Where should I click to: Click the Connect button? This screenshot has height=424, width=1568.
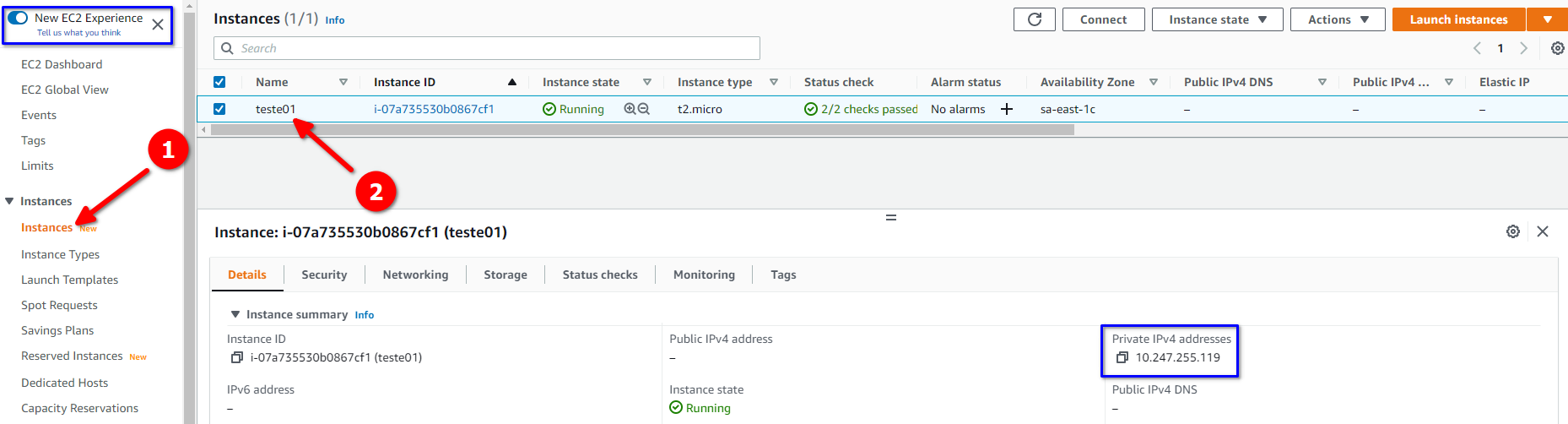[x=1103, y=19]
